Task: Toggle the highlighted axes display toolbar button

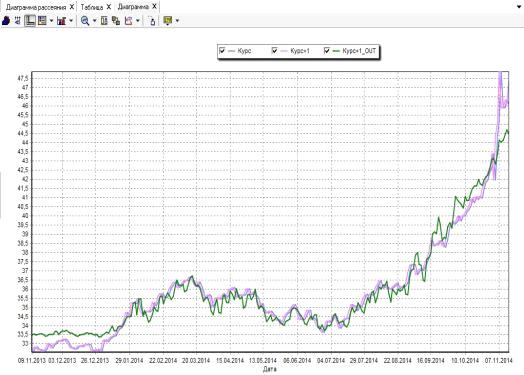Action: point(30,21)
